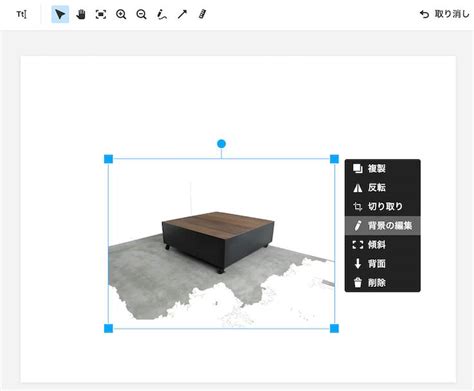
Task: Click the round rotation handle above the image
Action: click(x=221, y=144)
